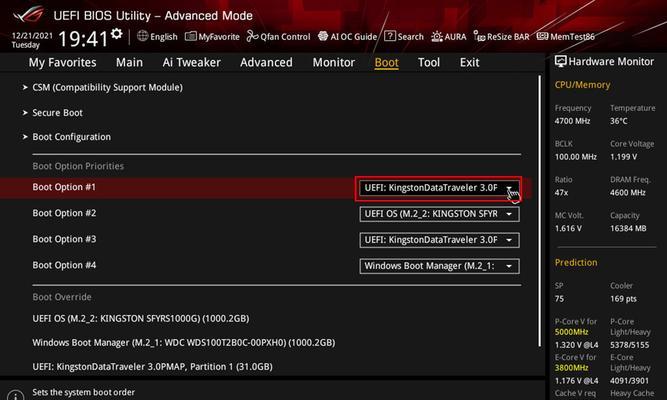Click the 1.616 V MC Volt value

click(568, 229)
